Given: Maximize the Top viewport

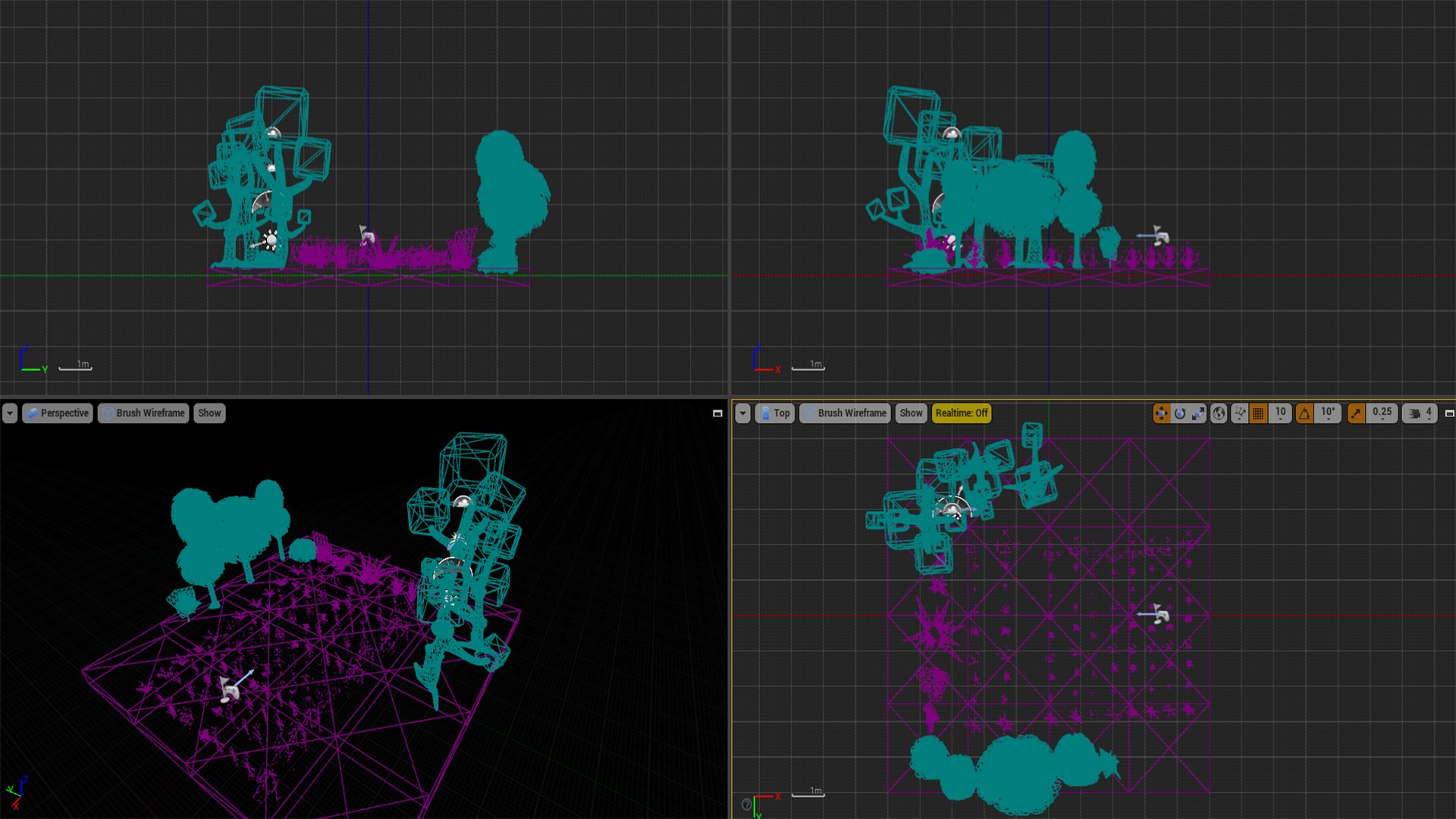Looking at the screenshot, I should (1449, 413).
